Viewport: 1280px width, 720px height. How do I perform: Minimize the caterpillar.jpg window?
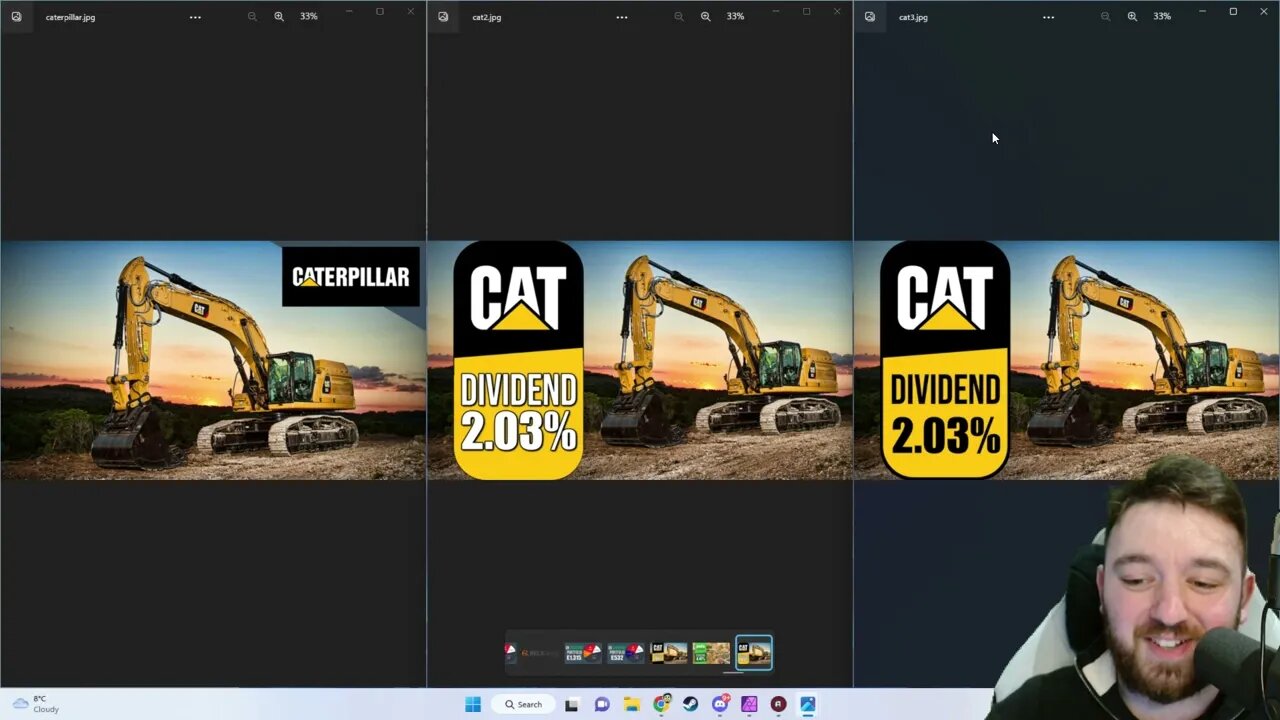click(x=349, y=11)
